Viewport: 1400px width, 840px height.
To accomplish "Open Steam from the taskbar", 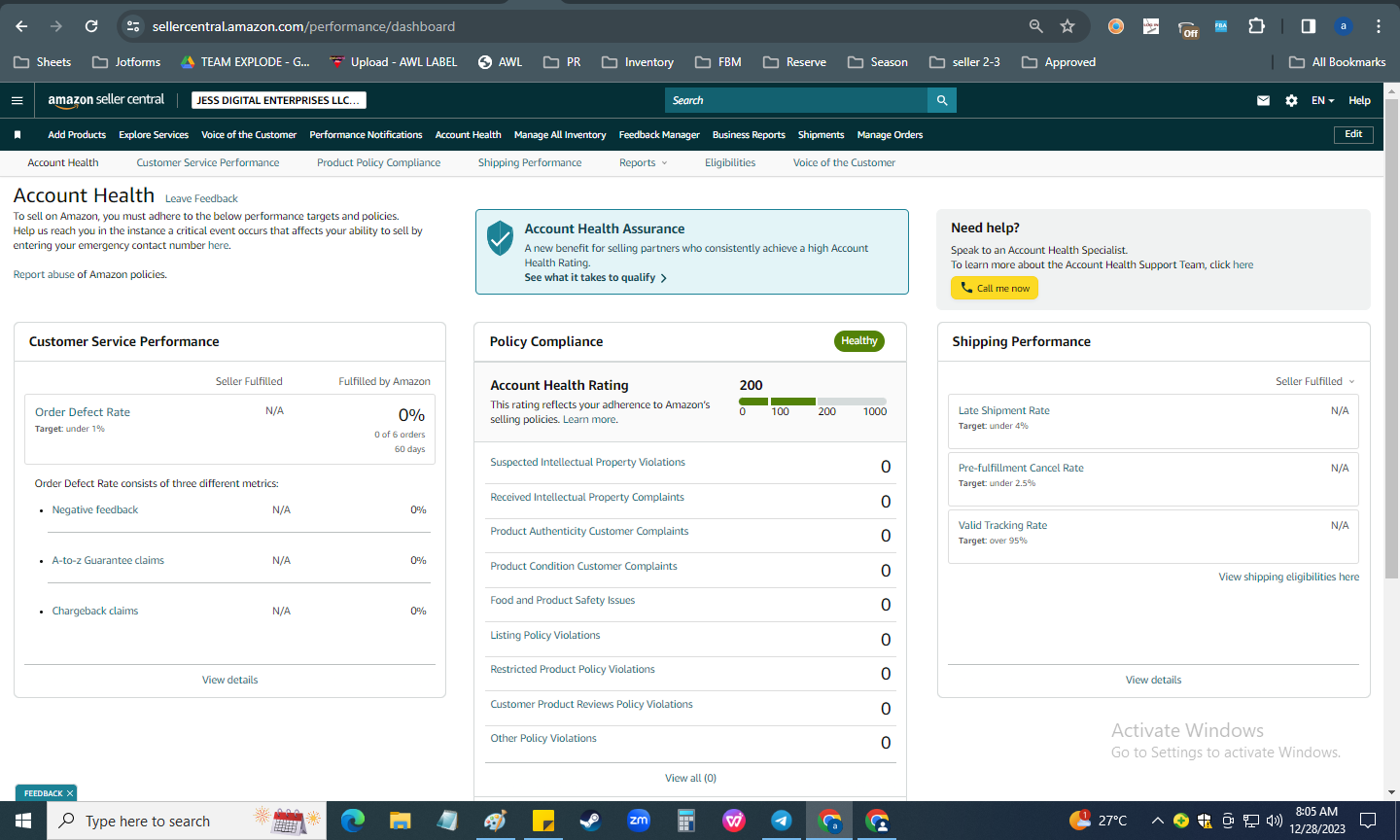I will [x=590, y=821].
